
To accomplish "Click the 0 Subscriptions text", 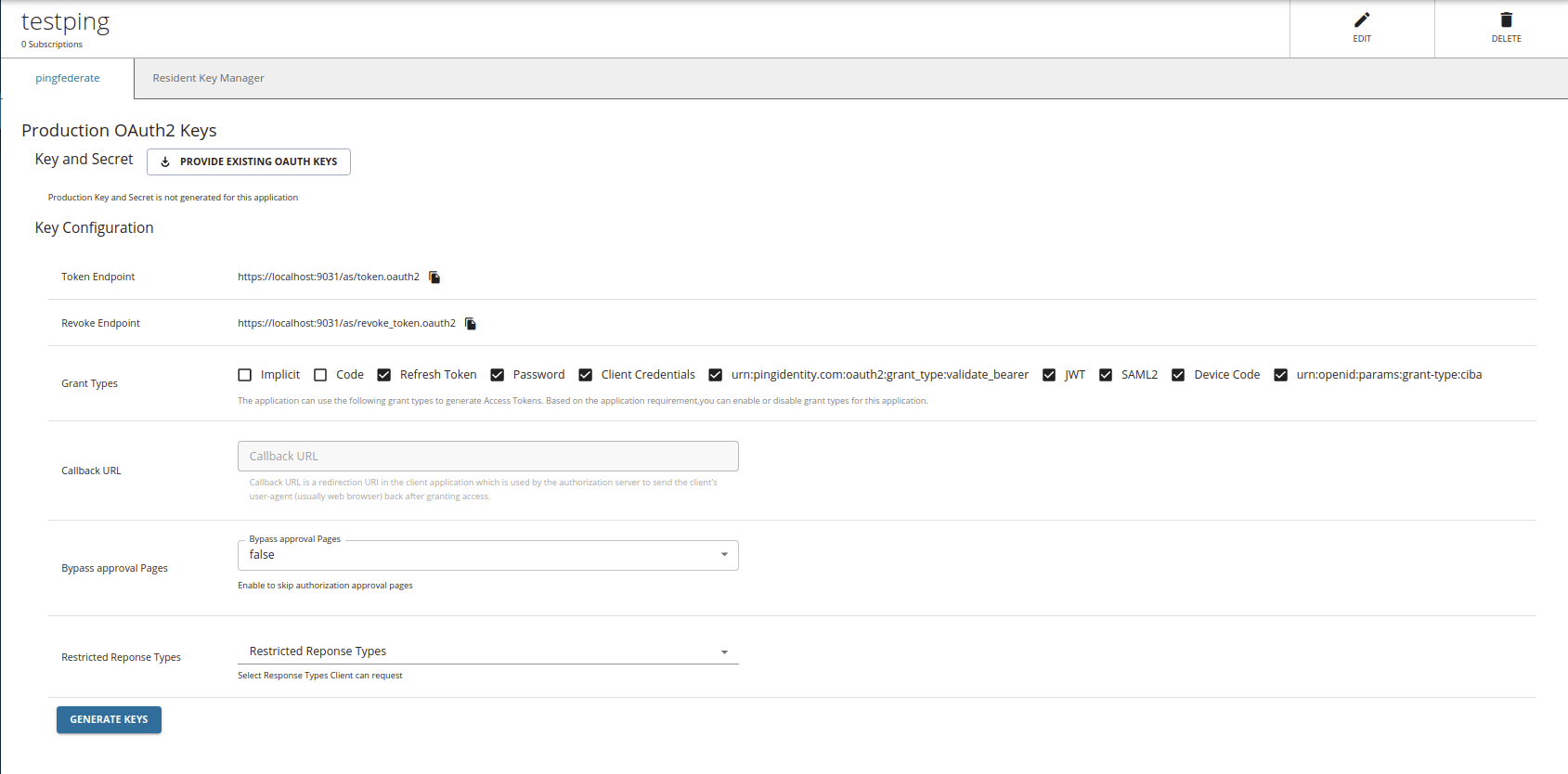I will [52, 45].
